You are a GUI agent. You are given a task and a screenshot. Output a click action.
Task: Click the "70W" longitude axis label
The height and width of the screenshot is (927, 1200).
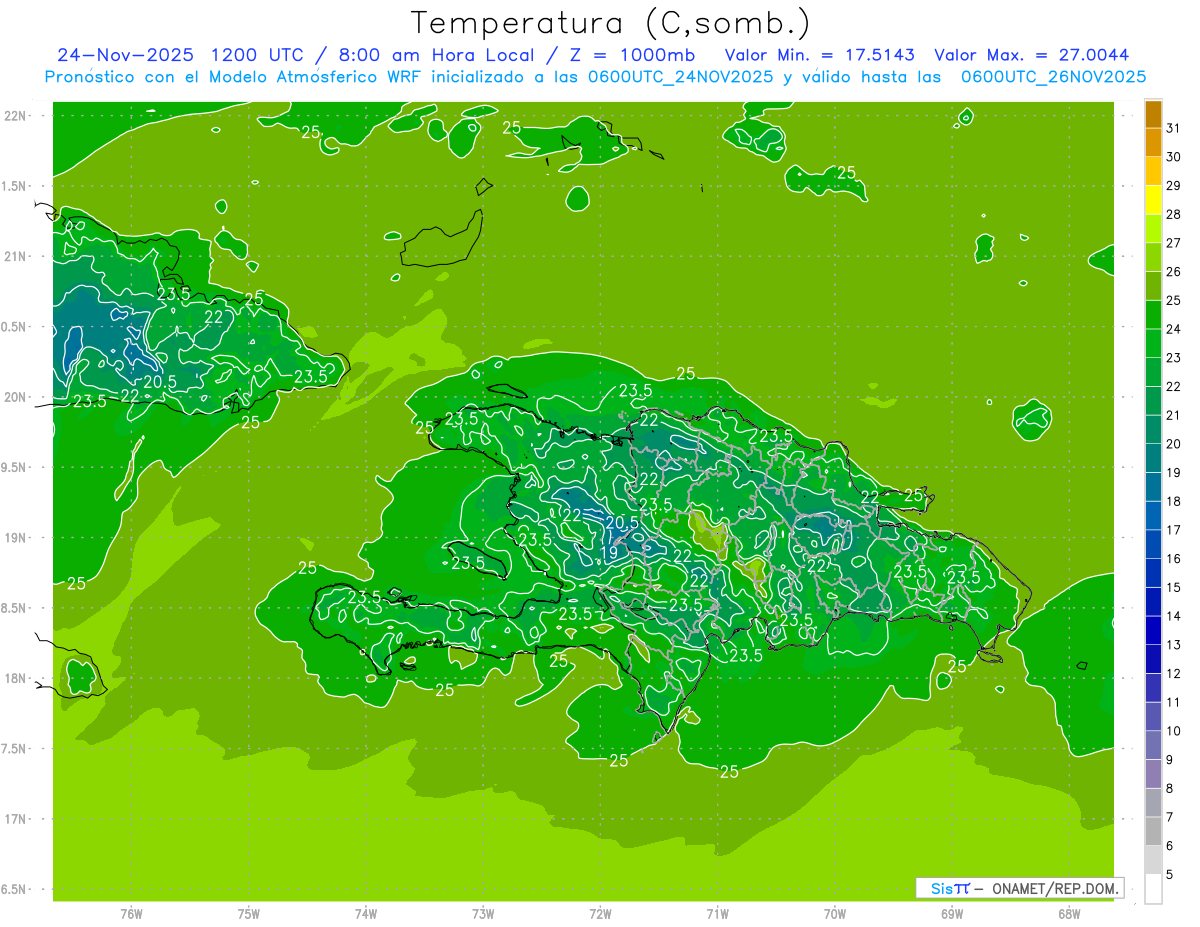835,913
